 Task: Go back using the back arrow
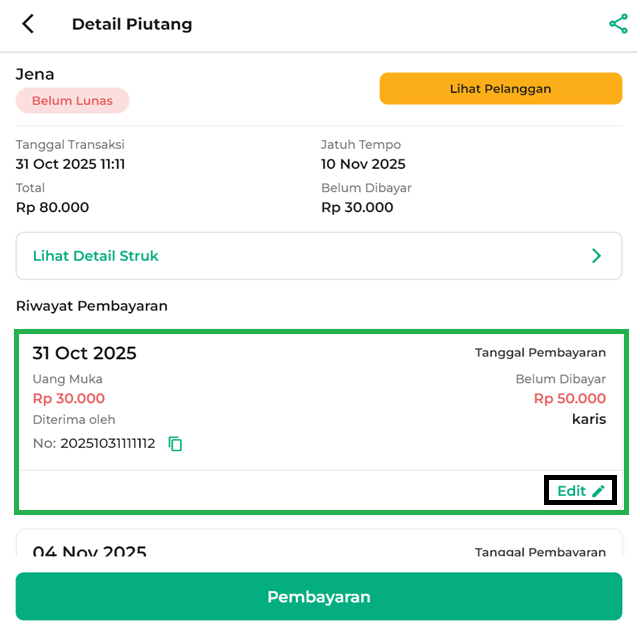click(x=28, y=24)
